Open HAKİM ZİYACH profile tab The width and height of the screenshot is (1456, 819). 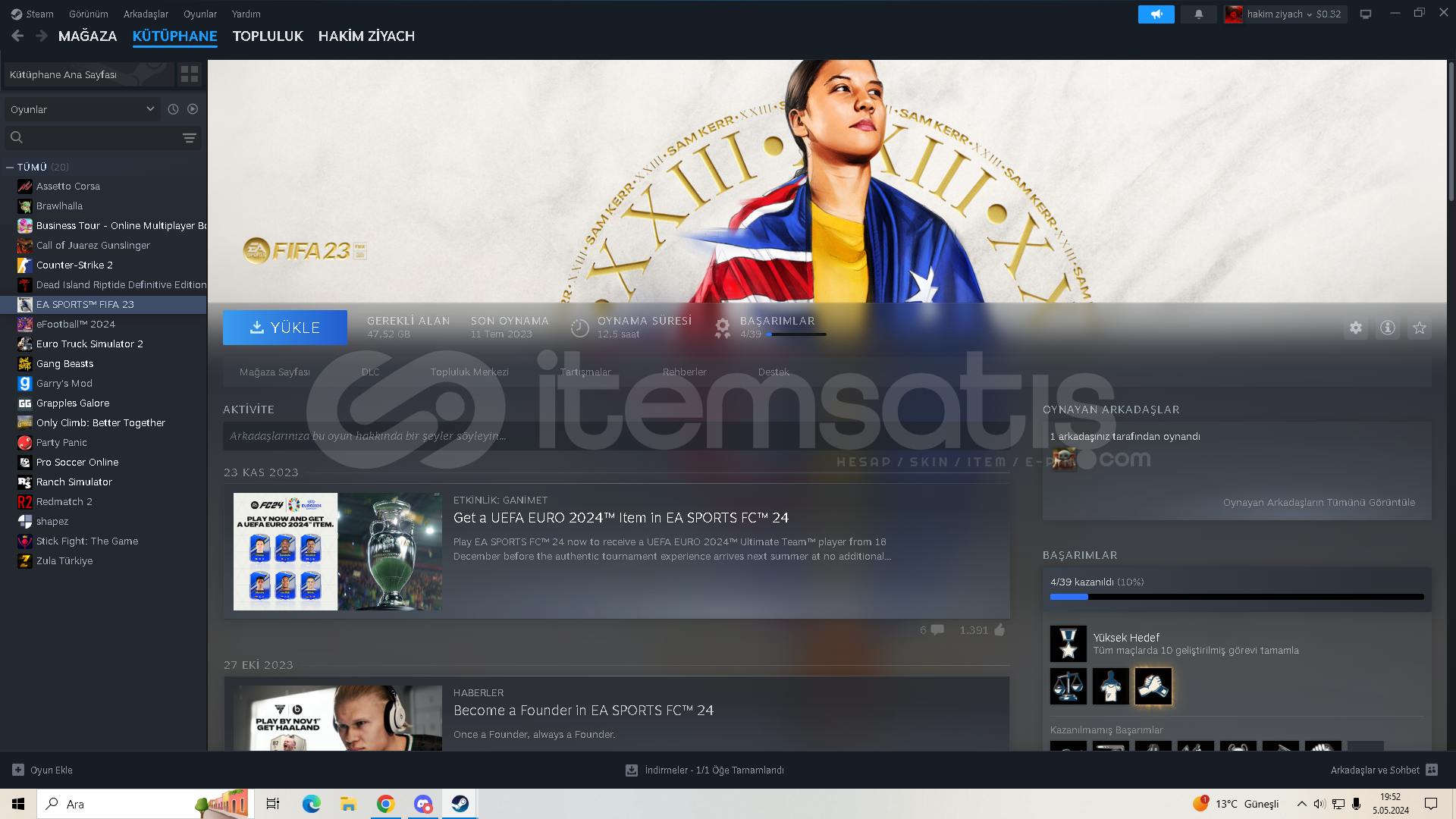pyautogui.click(x=366, y=36)
